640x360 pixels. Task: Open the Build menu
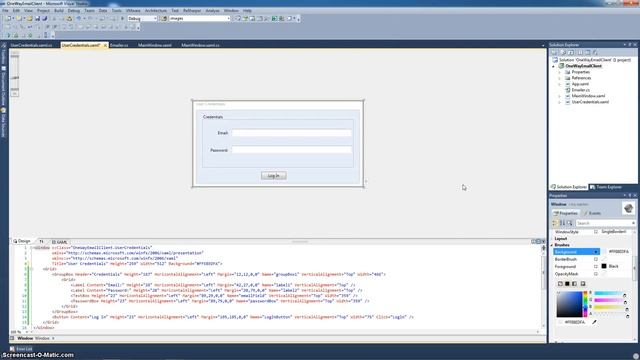click(x=59, y=11)
